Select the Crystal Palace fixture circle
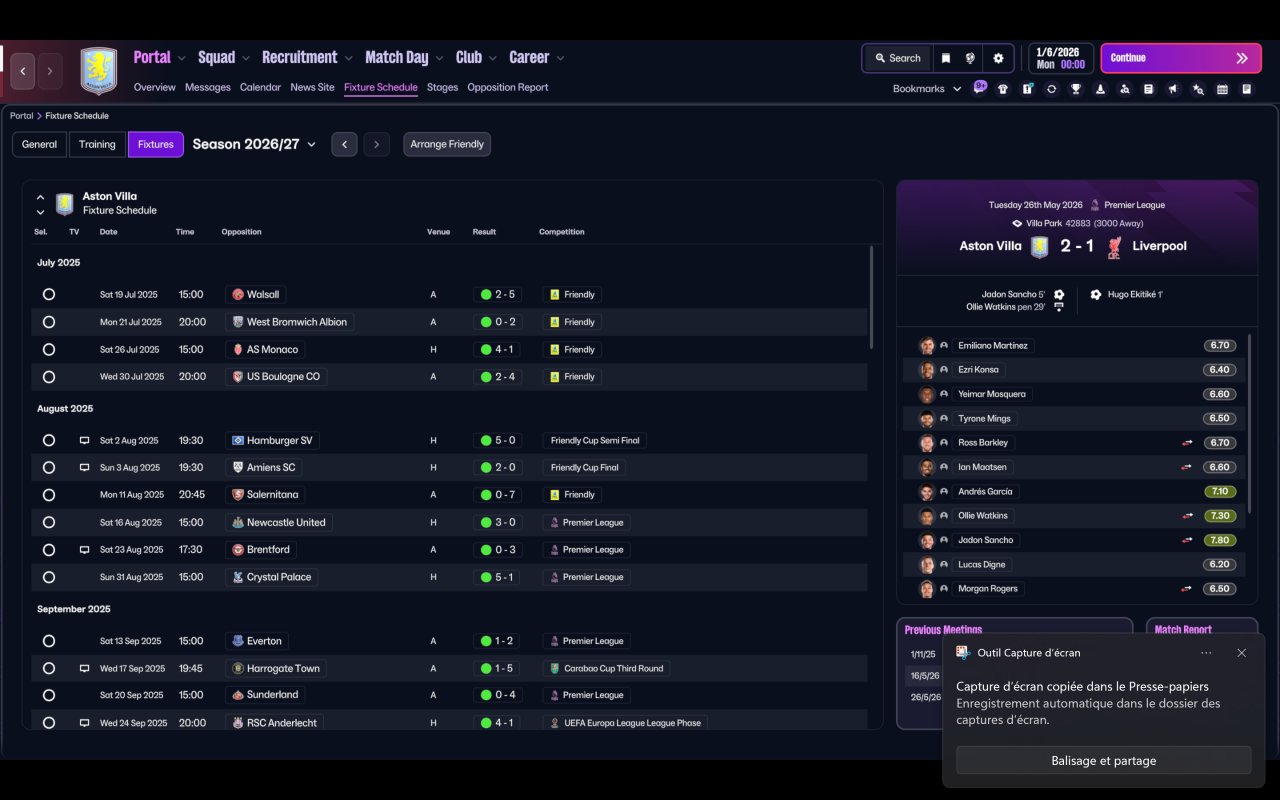The height and width of the screenshot is (800, 1280). 49,577
